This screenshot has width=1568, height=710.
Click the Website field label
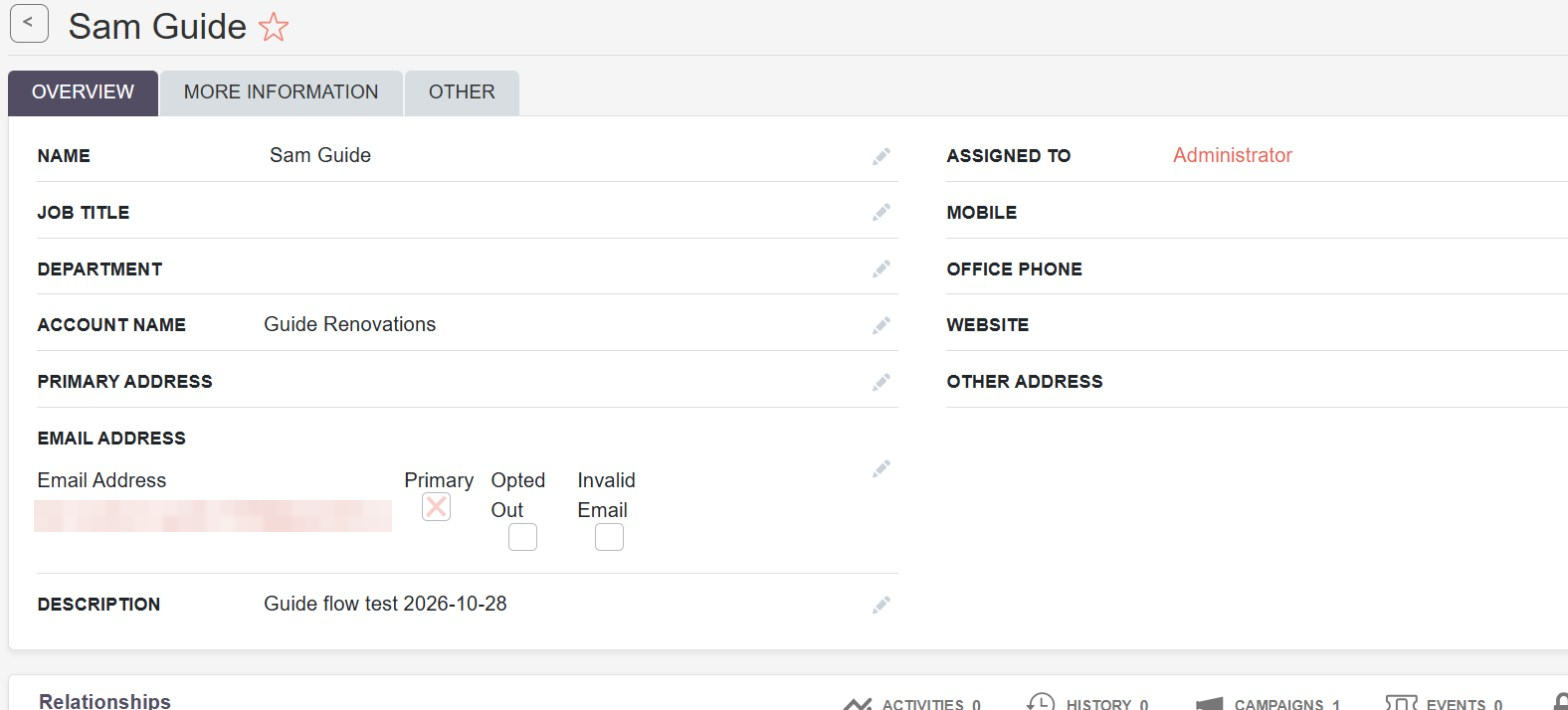(988, 325)
